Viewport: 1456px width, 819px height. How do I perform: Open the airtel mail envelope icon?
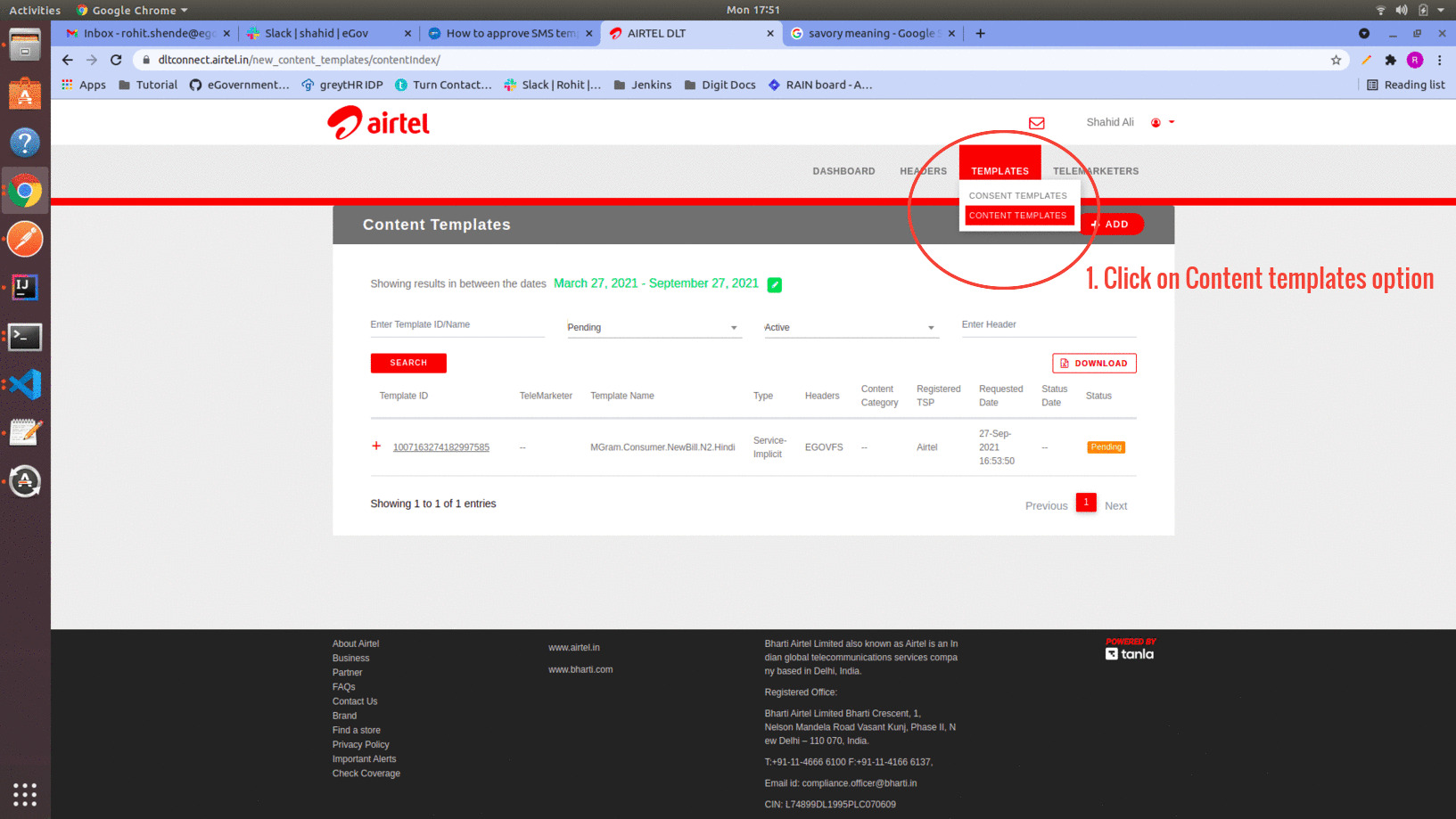[x=1036, y=123]
